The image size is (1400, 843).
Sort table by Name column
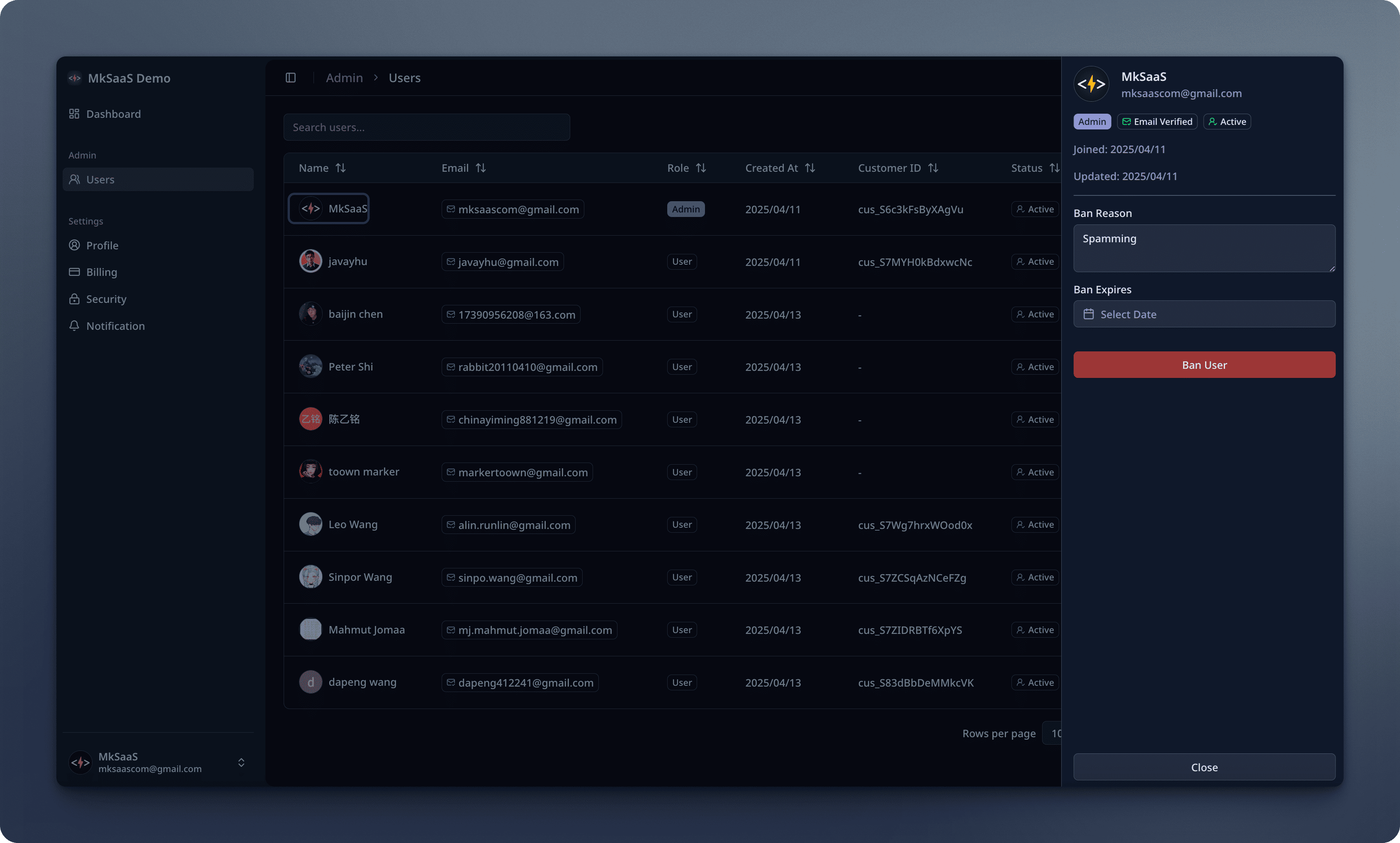(340, 168)
